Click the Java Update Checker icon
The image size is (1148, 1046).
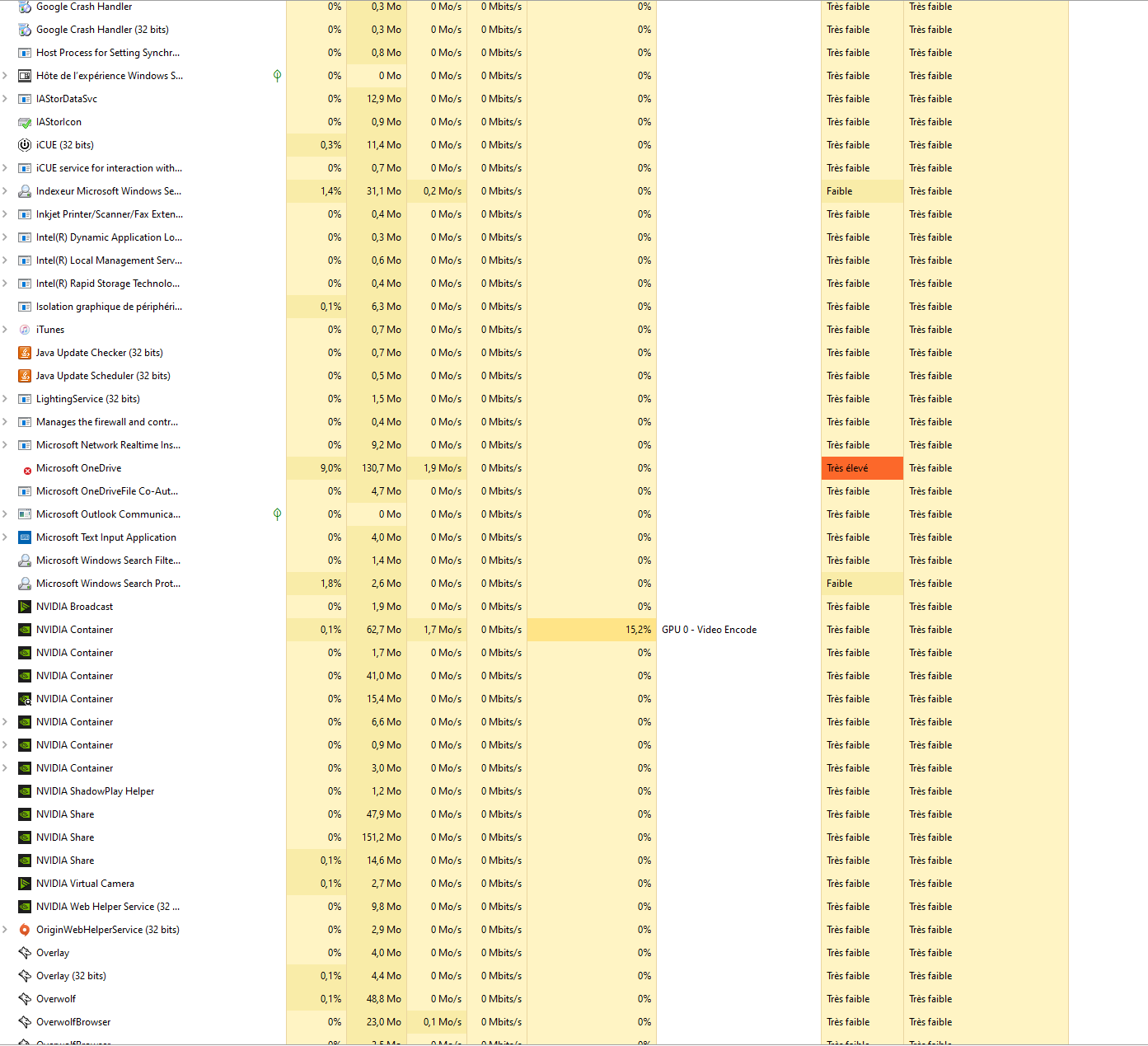25,353
